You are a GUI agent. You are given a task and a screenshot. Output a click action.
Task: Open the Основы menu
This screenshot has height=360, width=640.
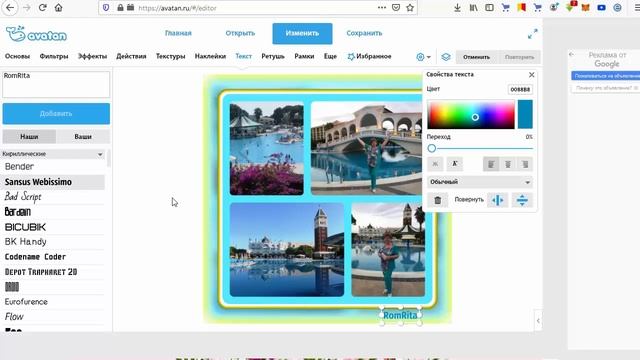click(x=18, y=56)
